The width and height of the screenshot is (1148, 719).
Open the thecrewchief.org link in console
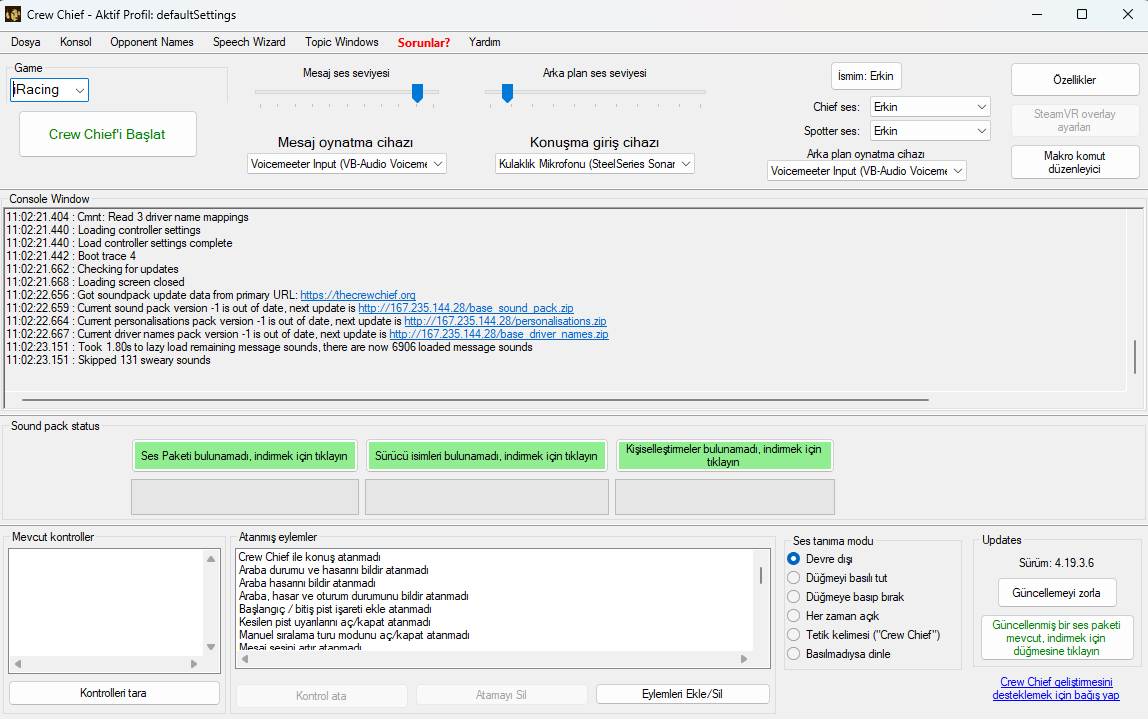pos(358,295)
